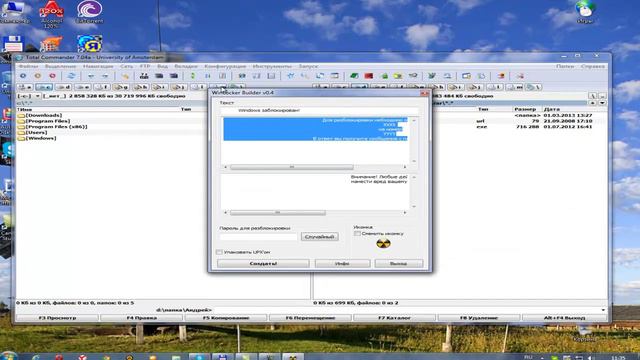Toggle the 'Сменить иконку' checkbox
The height and width of the screenshot is (360, 640).
[357, 233]
